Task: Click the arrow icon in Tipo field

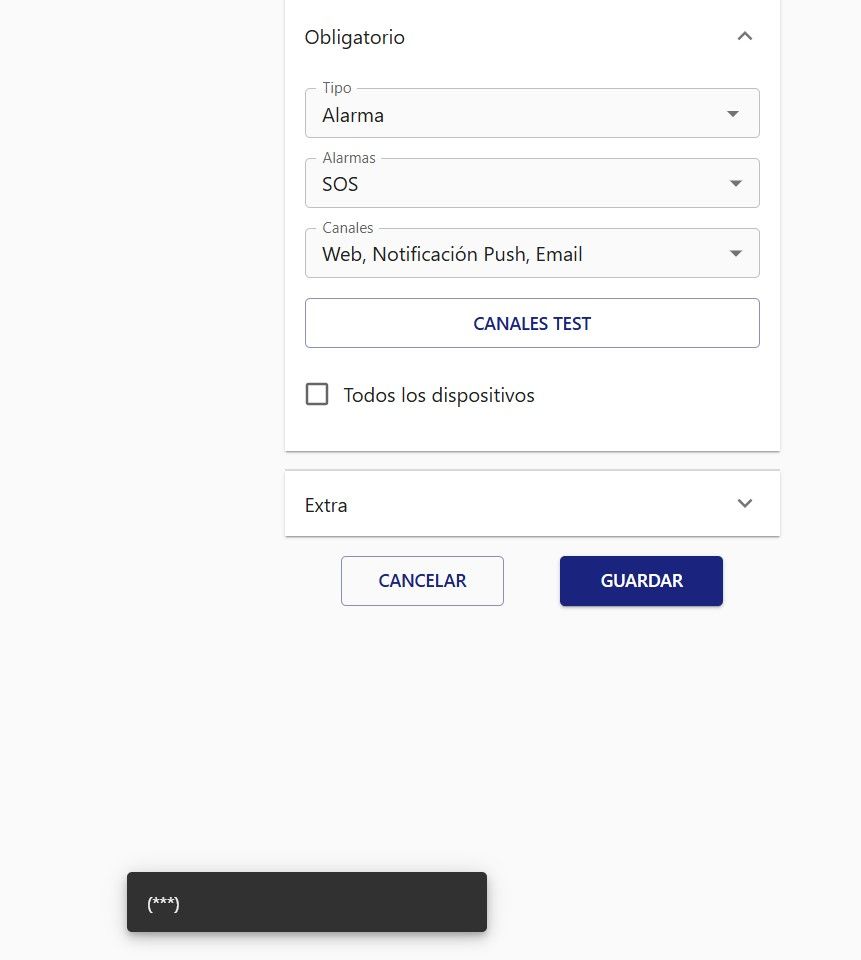Action: [733, 114]
